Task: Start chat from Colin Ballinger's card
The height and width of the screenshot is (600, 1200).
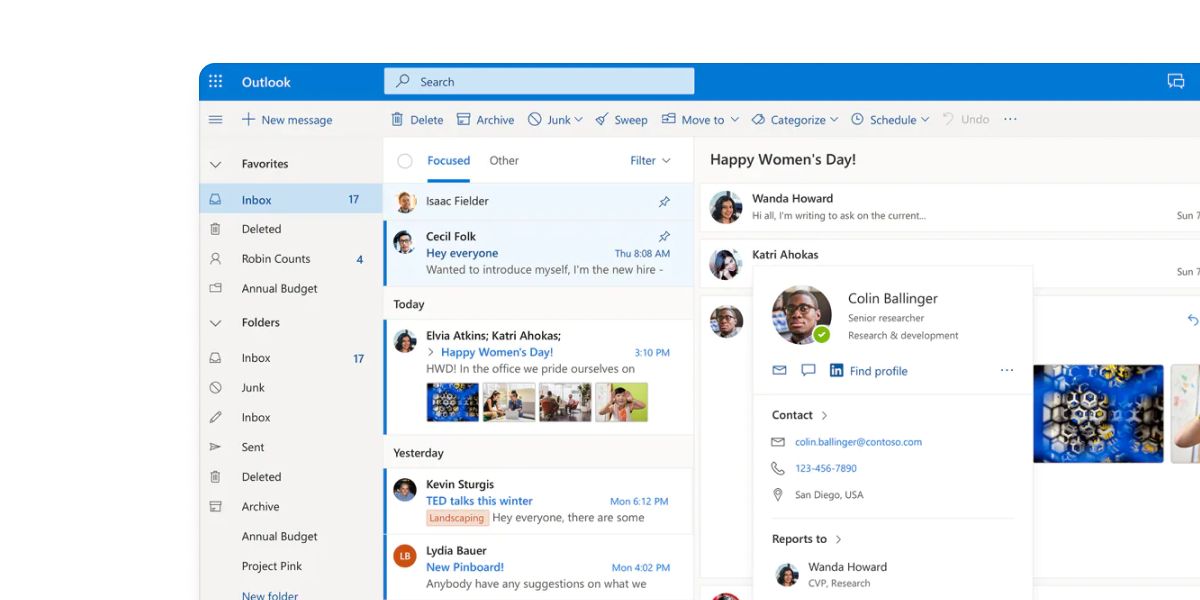Action: coord(808,370)
